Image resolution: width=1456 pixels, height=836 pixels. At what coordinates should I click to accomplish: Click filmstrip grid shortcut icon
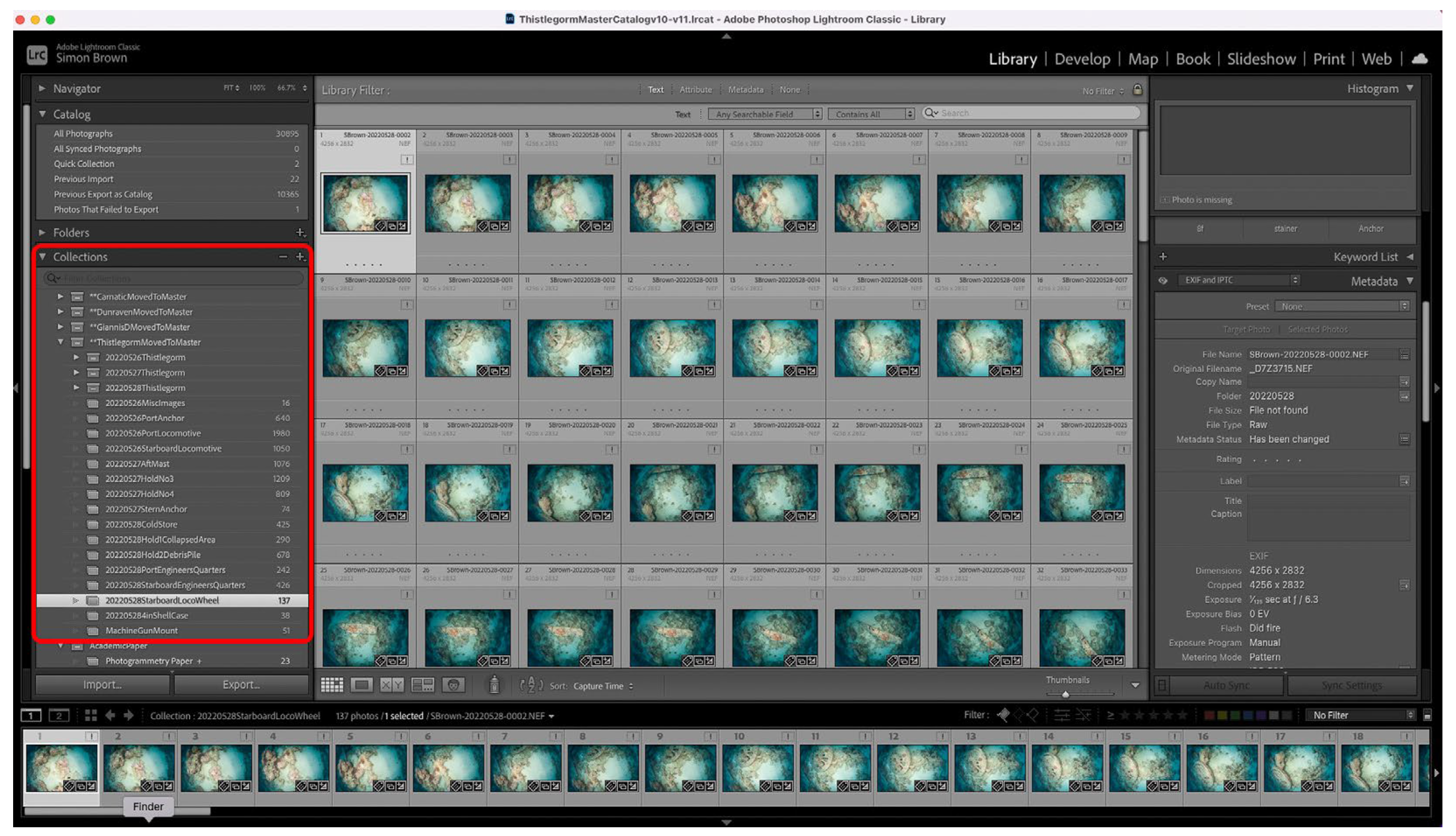tap(91, 716)
